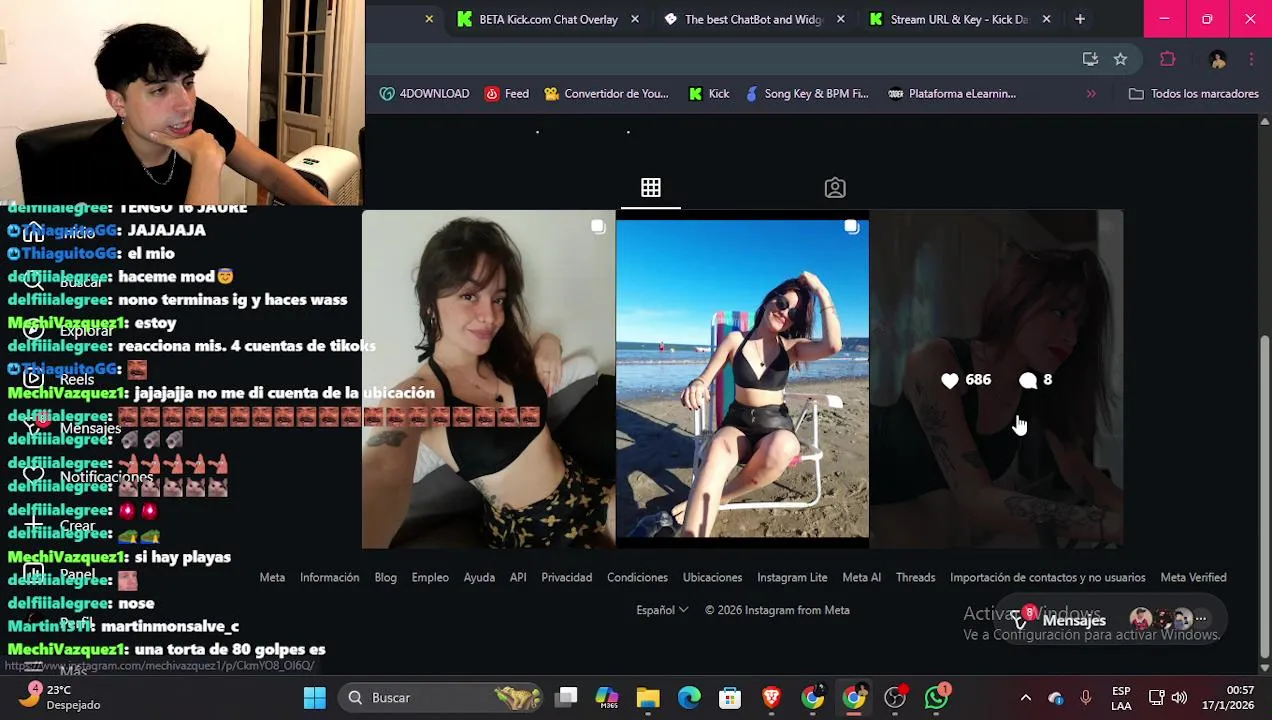
Task: Open Microsoft Edge from the taskbar
Action: click(x=689, y=698)
